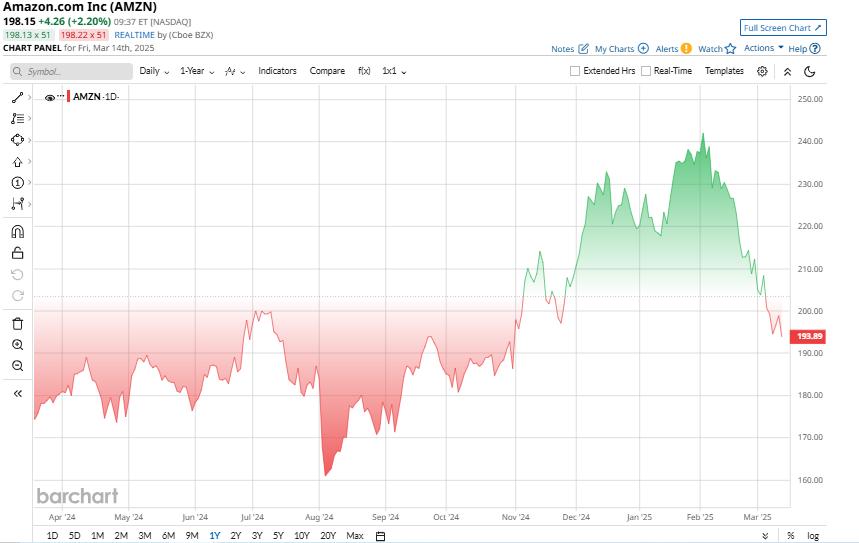Open the Notes link
Viewport: 859px width, 543px height.
[562, 49]
